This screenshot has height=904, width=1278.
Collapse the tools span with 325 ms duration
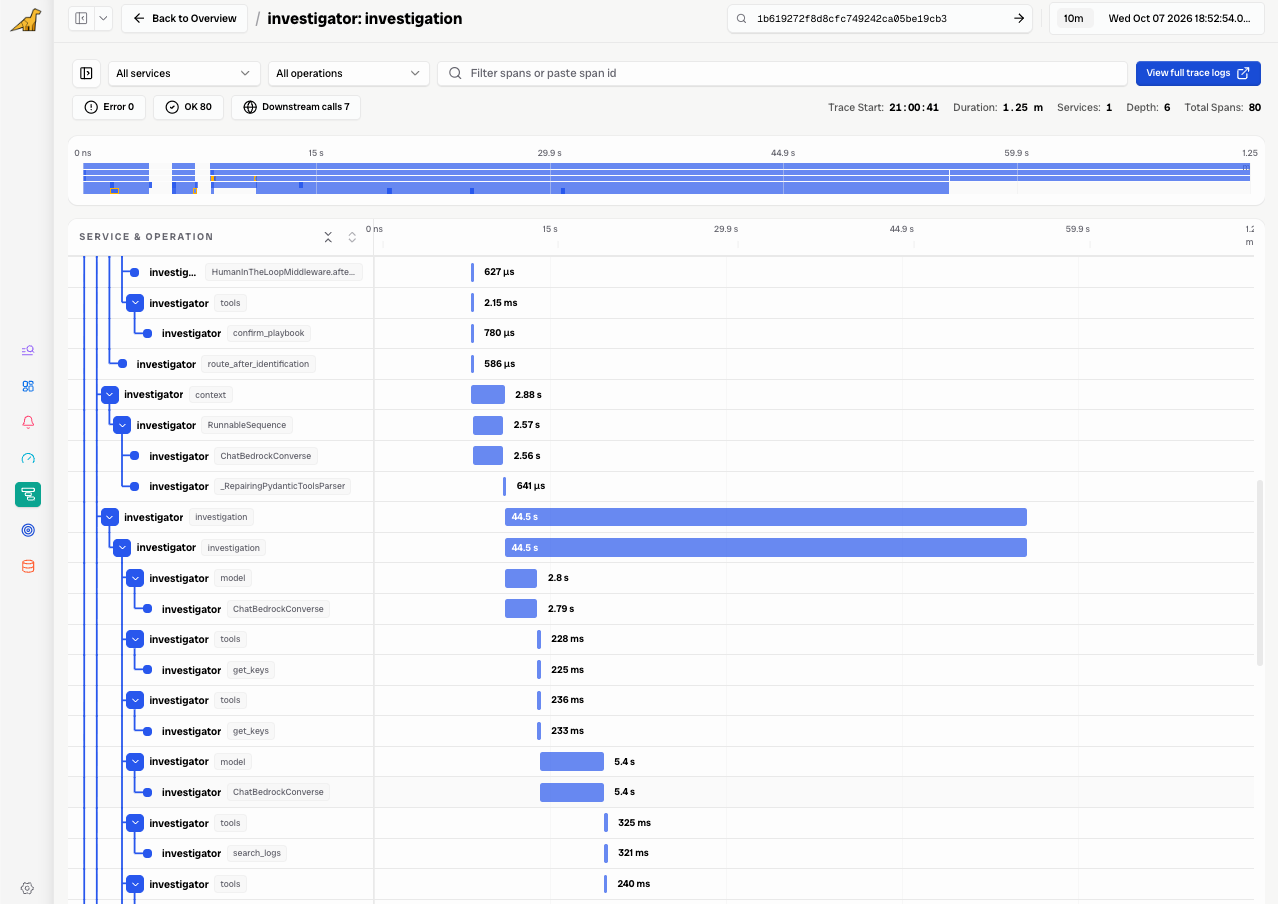(x=135, y=823)
